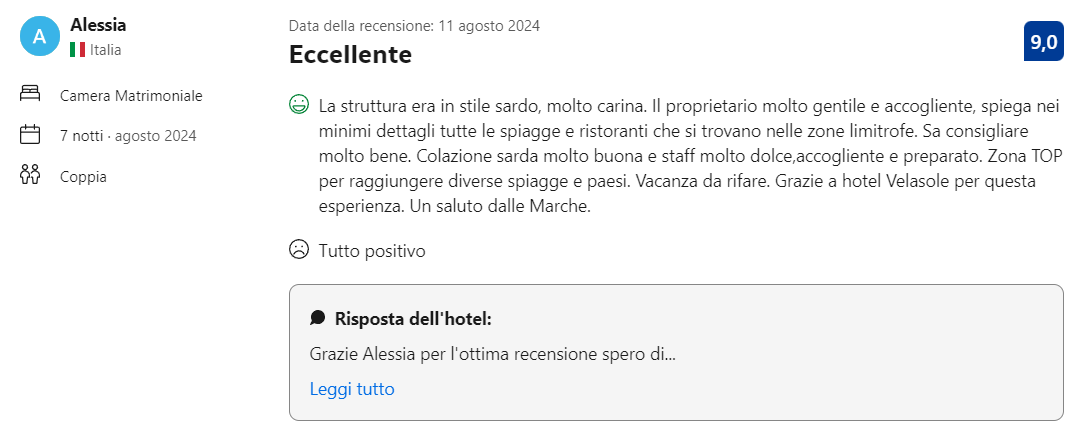1079x435 pixels.
Task: Click the reviewer name Alessia
Action: click(98, 25)
